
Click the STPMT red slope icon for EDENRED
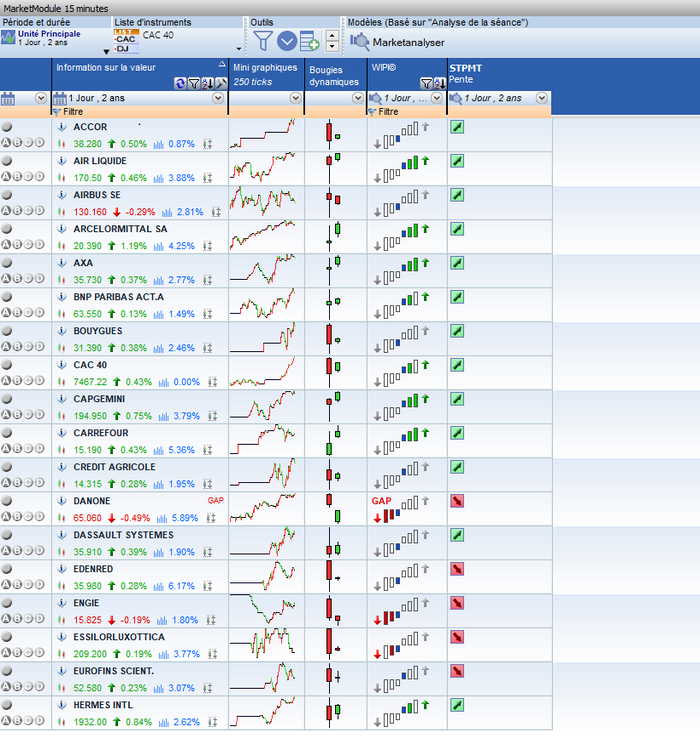point(457,569)
